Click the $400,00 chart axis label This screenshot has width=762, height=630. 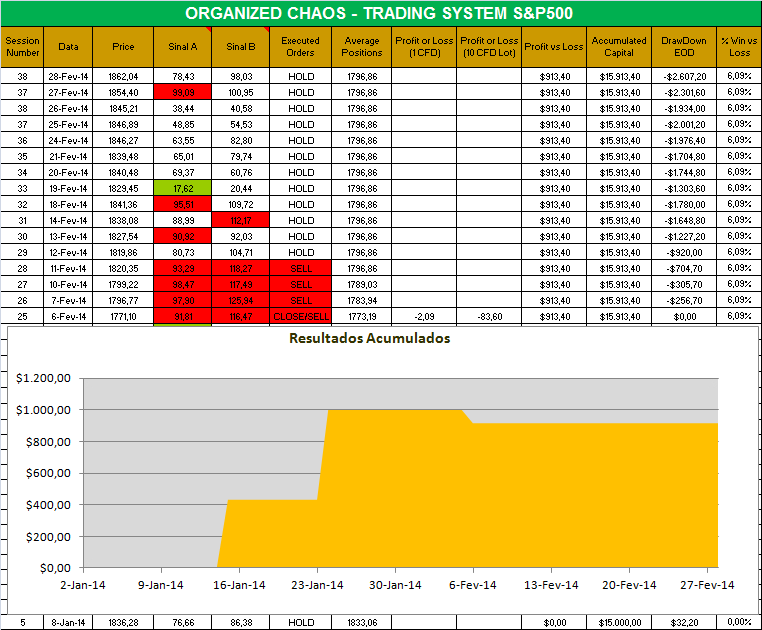48,505
